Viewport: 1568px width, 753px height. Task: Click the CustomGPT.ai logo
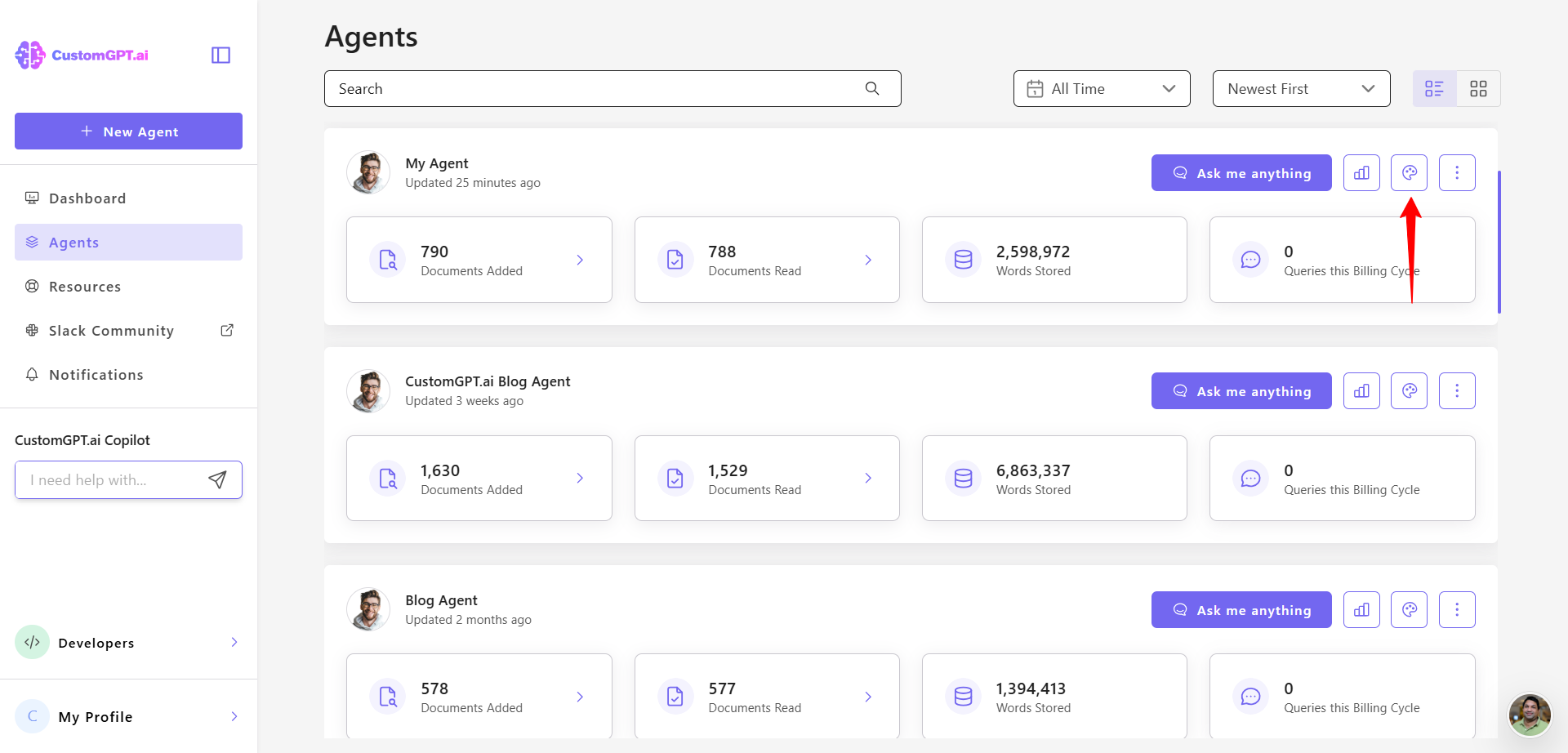tap(82, 55)
